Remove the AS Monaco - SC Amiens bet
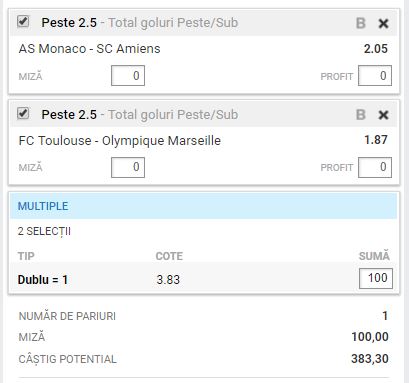Image resolution: width=409 pixels, height=383 pixels. (384, 24)
